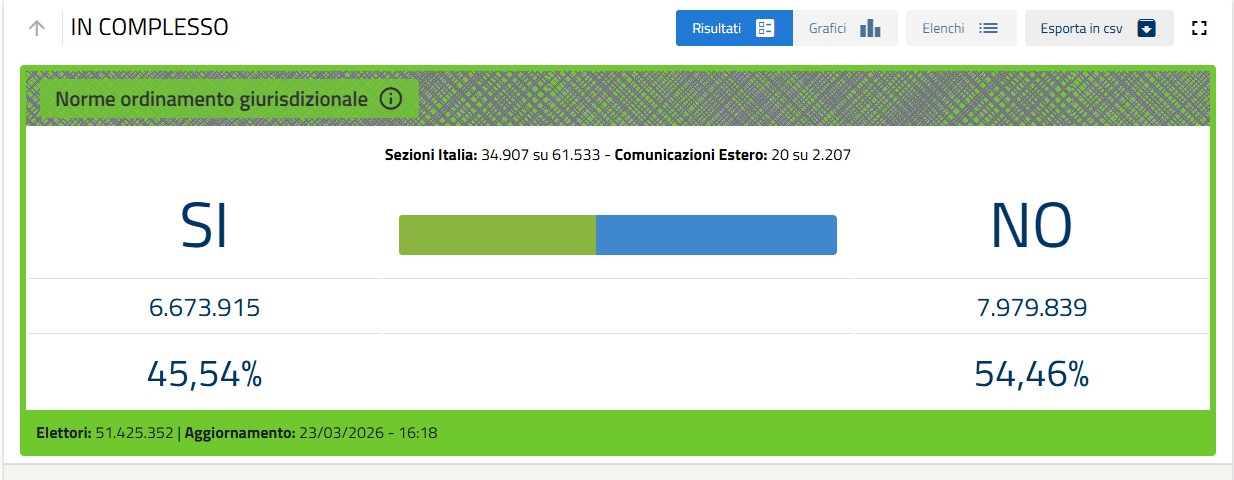Click the results icon in Risultati tab
This screenshot has width=1234, height=480.
pyautogui.click(x=766, y=28)
